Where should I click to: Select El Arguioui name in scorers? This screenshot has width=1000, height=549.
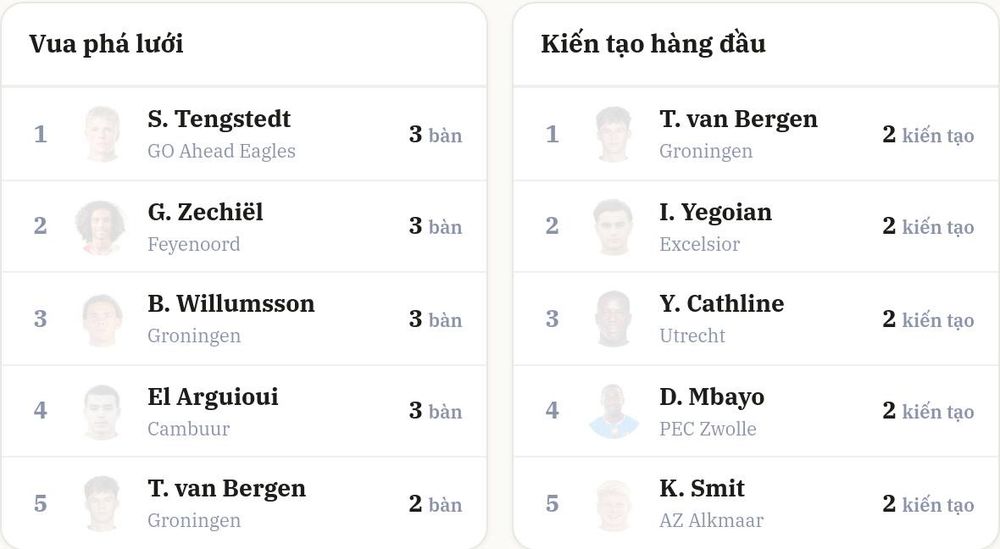213,397
